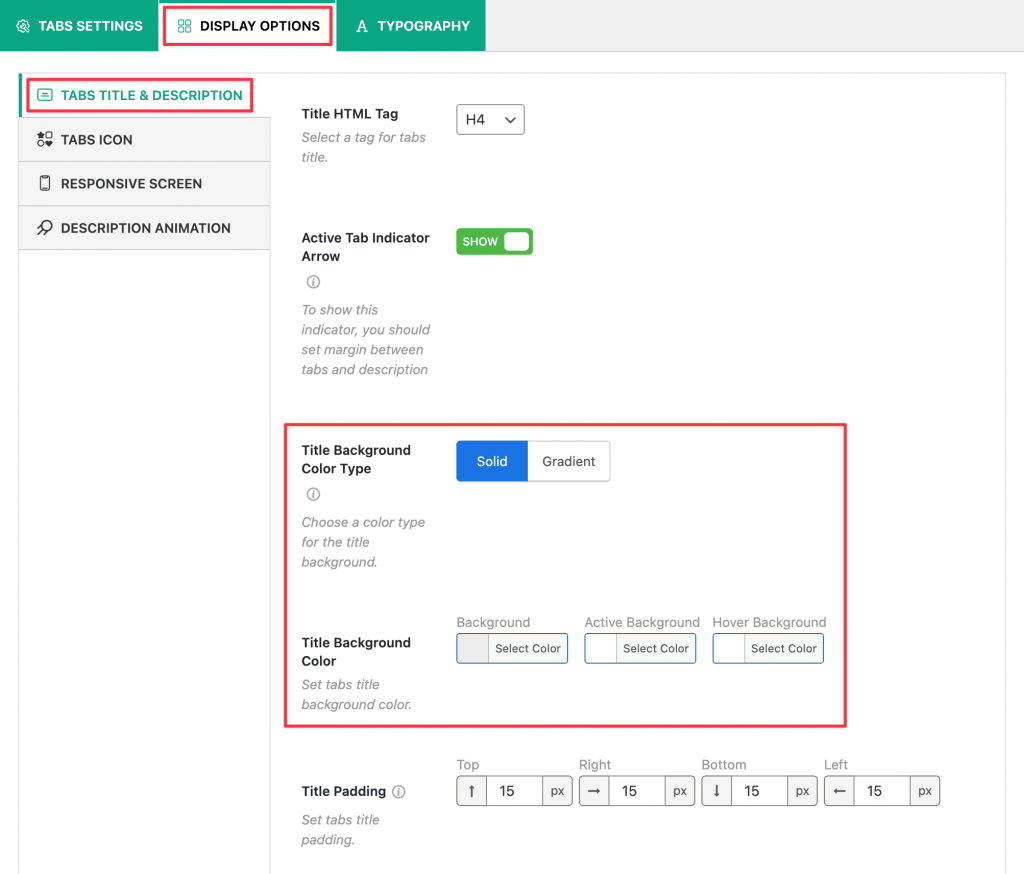Click the Background color swatch
The image size is (1024, 874).
pos(473,649)
